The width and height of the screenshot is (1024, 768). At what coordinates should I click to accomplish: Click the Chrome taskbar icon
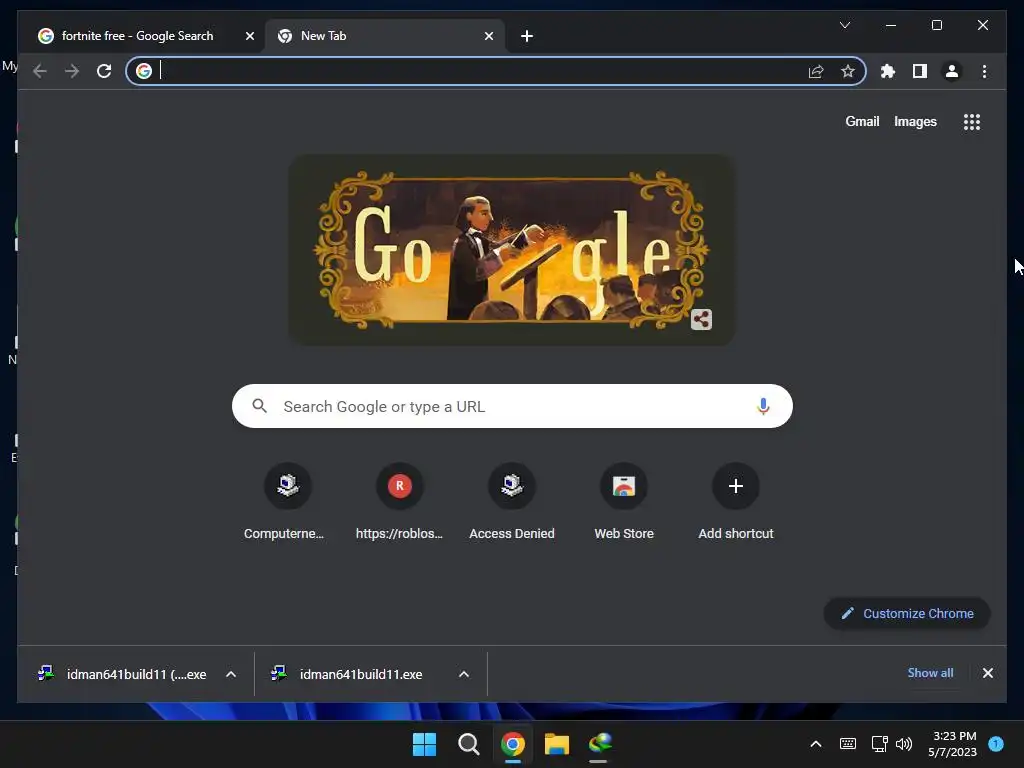[513, 744]
